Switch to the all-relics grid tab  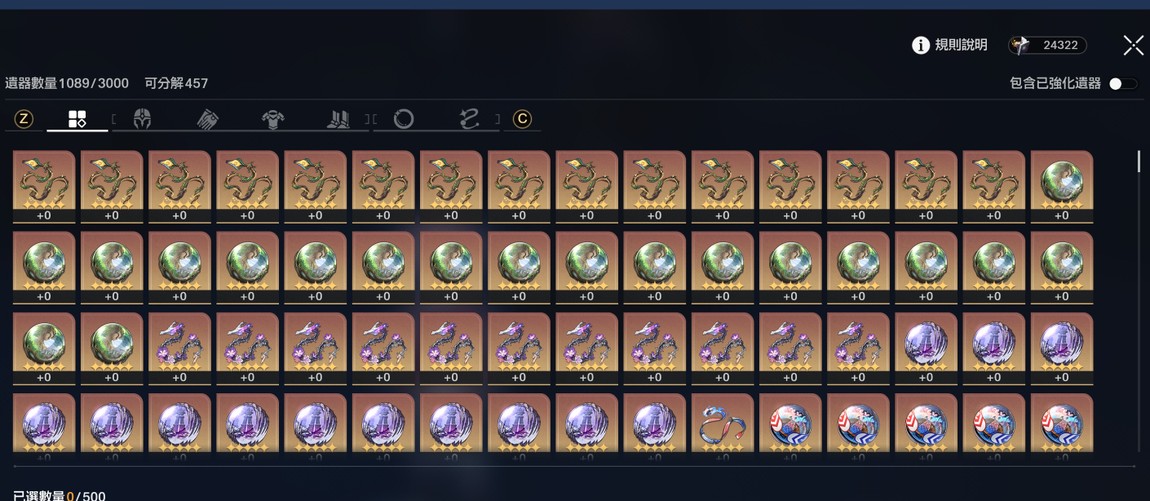[x=77, y=119]
